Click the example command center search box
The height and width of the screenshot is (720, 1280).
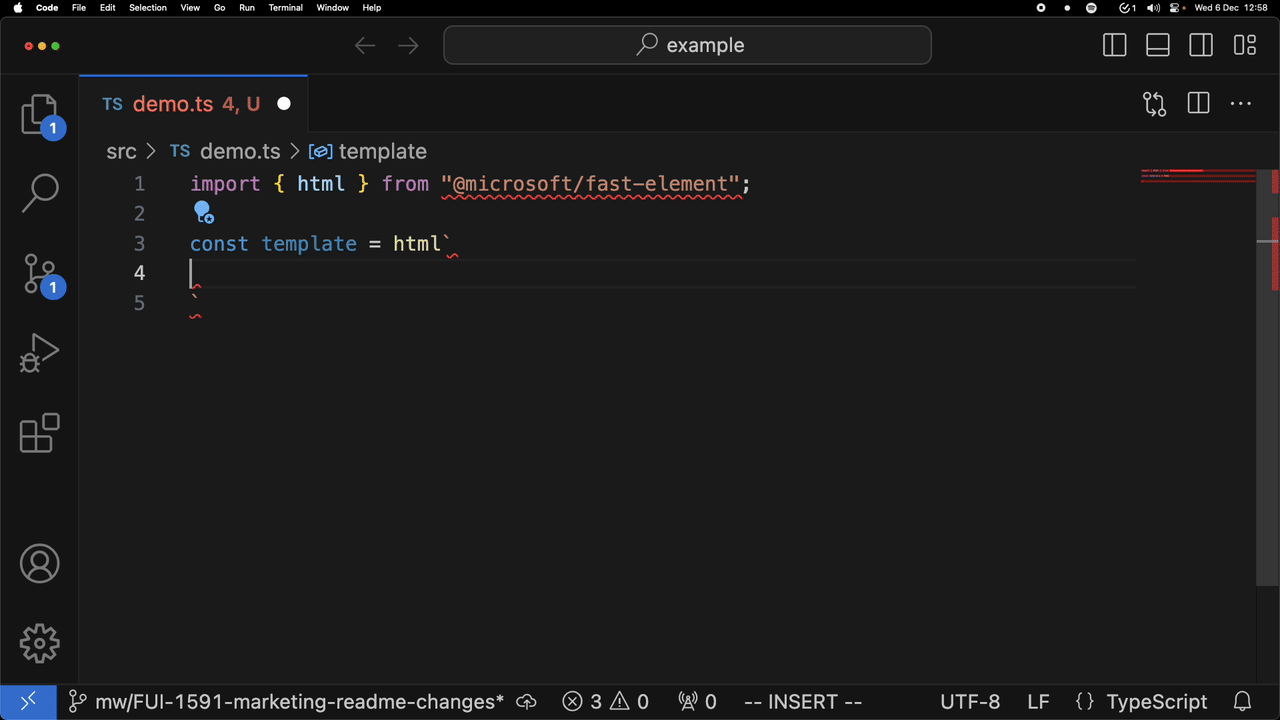(687, 45)
